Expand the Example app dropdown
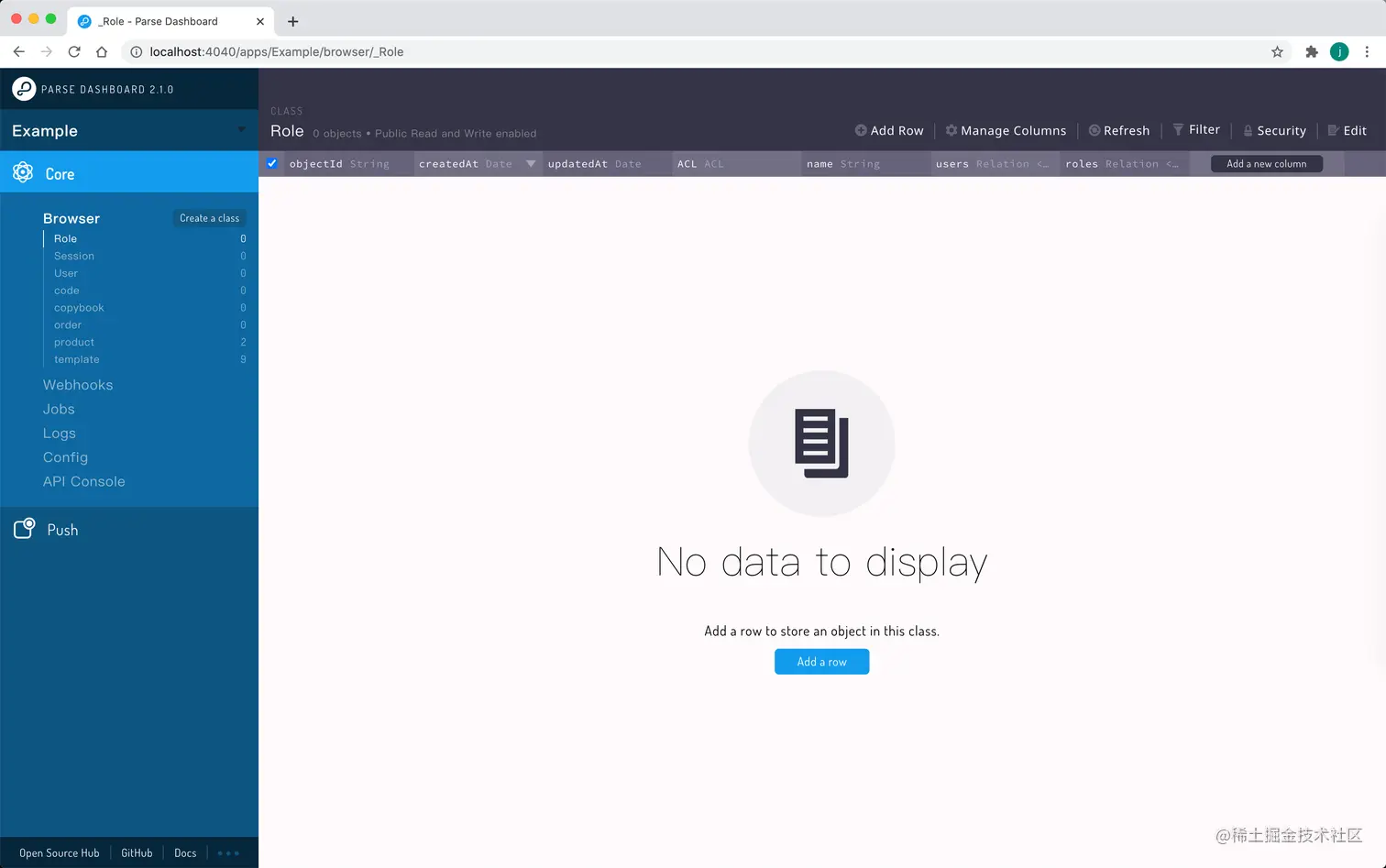1386x868 pixels. point(241,130)
